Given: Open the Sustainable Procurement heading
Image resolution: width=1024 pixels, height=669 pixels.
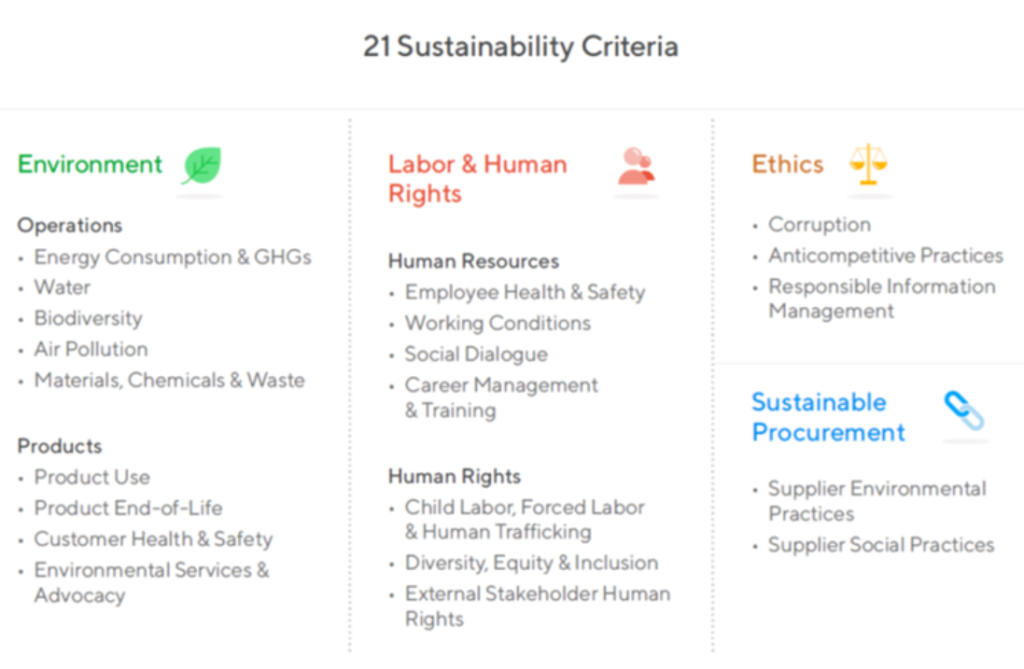Looking at the screenshot, I should click(828, 417).
